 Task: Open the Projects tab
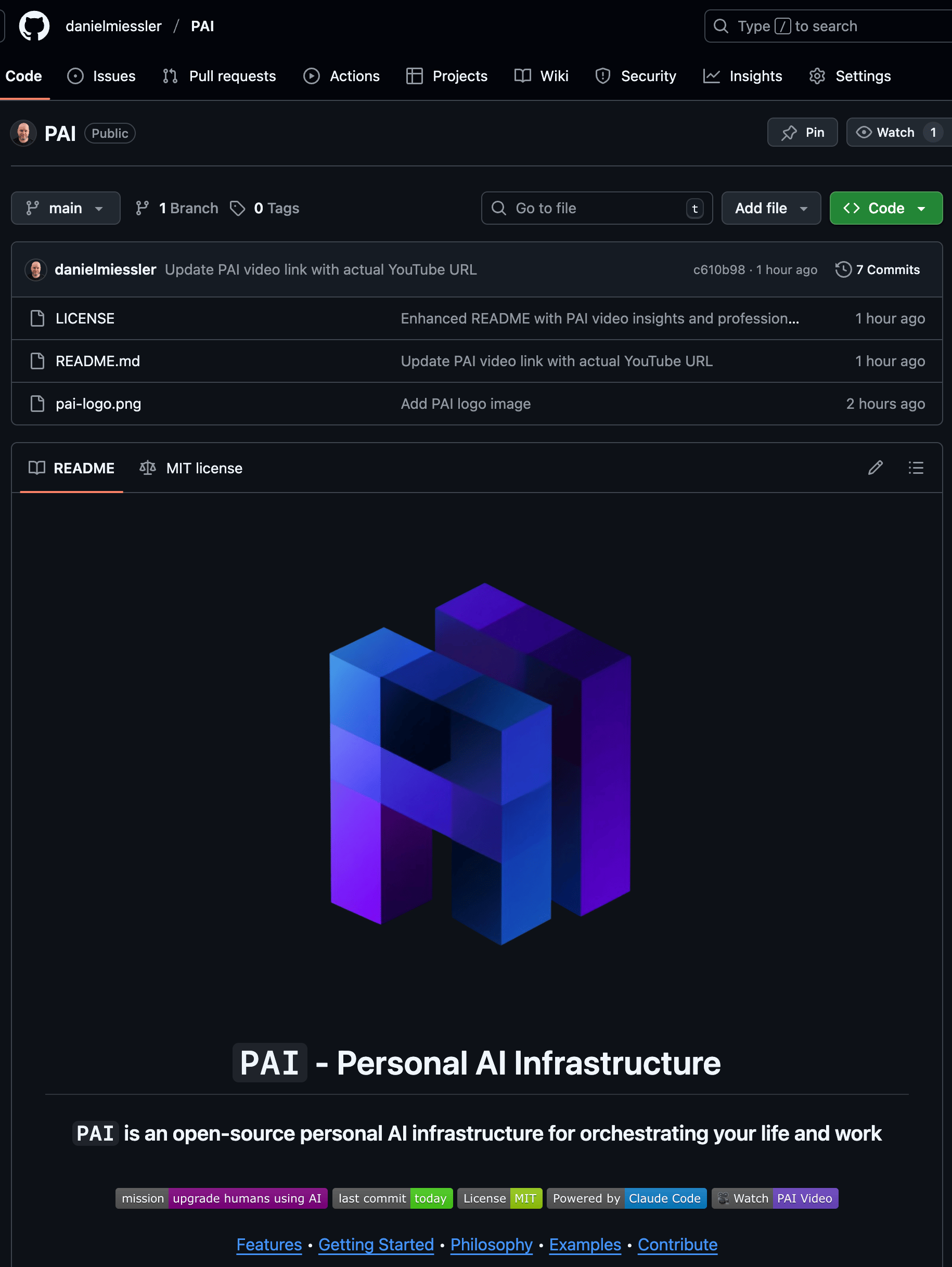(x=447, y=76)
